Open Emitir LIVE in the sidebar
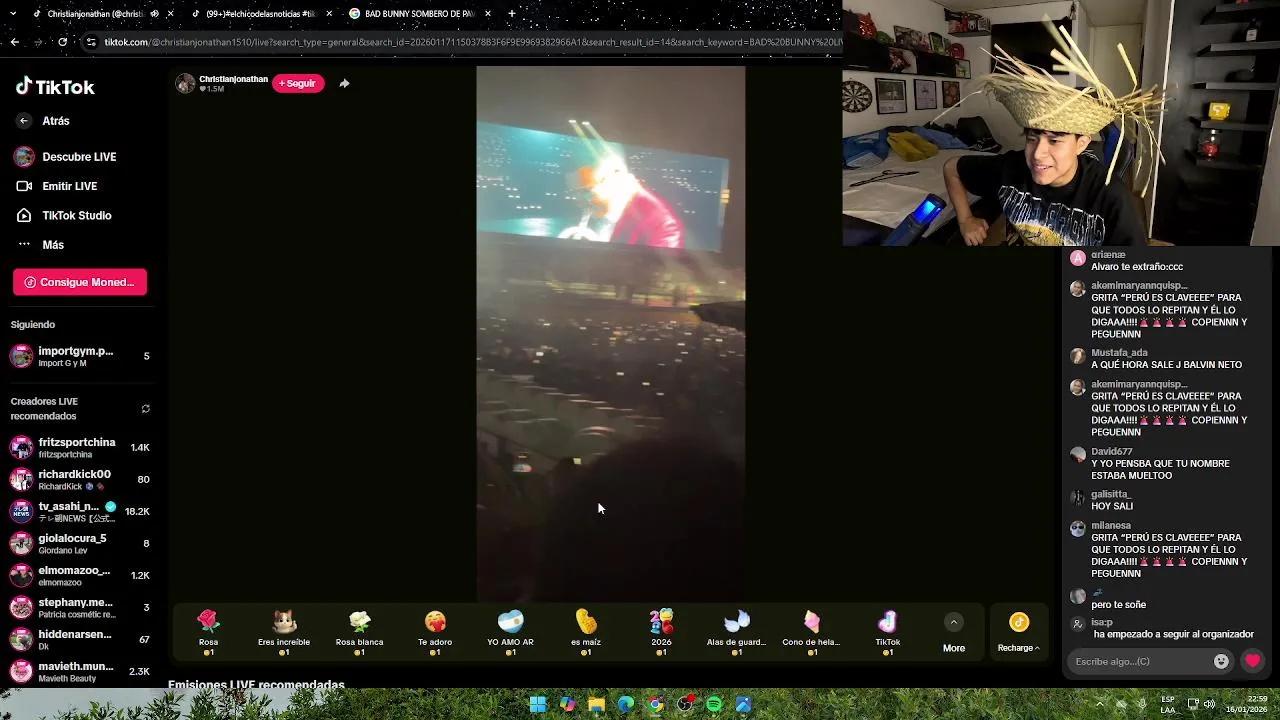 [x=57, y=186]
